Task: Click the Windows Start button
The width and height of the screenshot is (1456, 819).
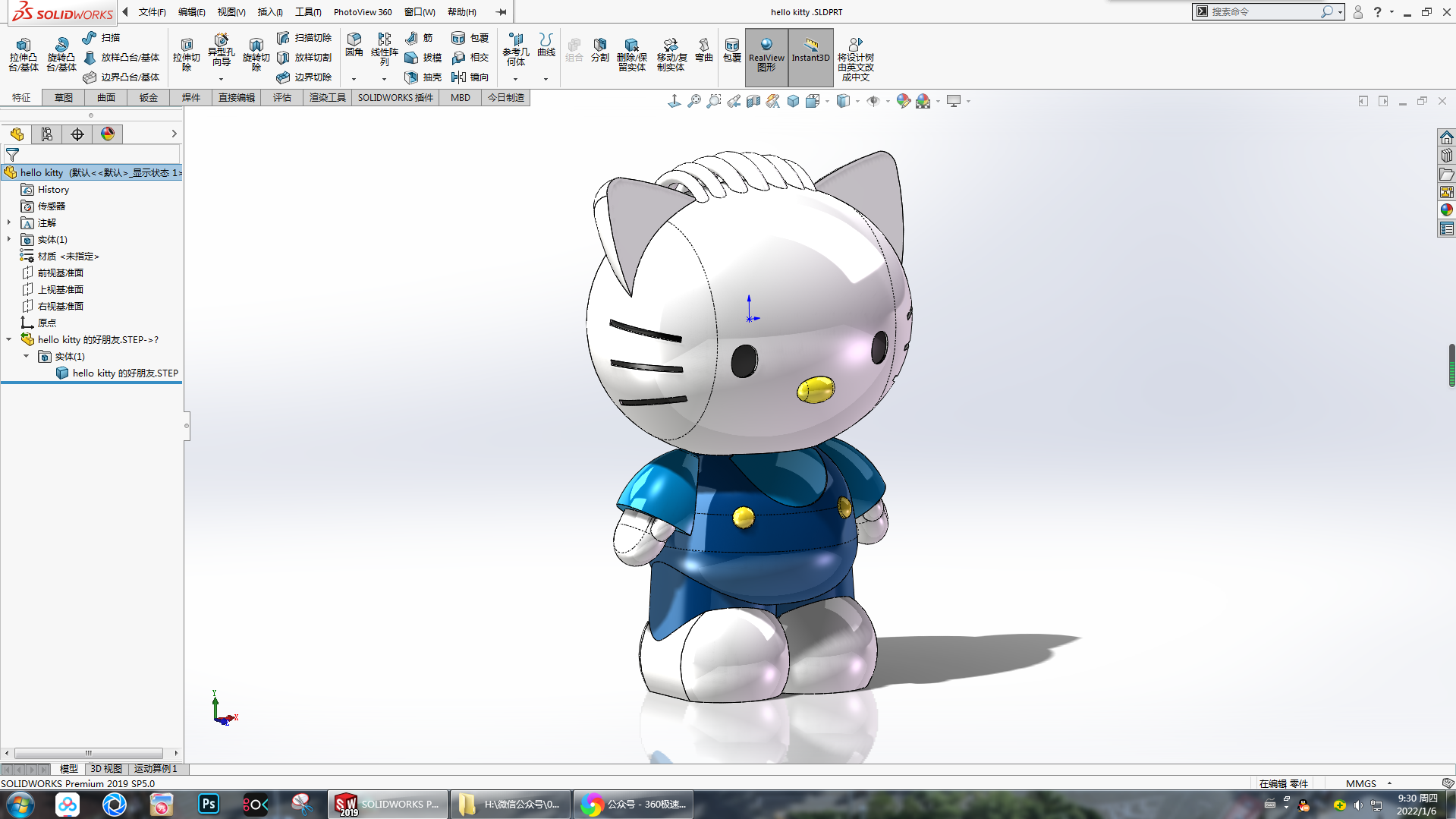Action: pos(20,804)
